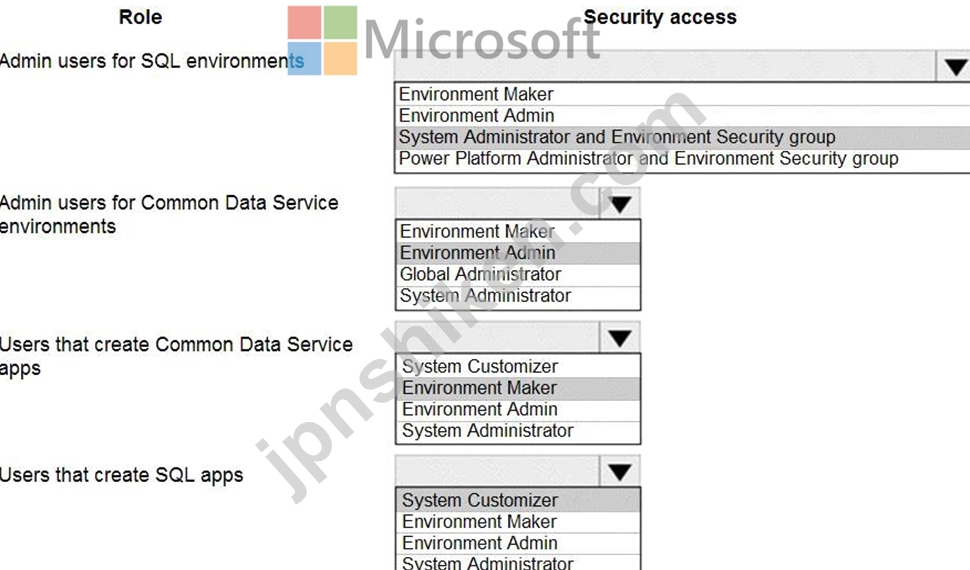Viewport: 970px width, 570px height.
Task: Pick System Administrator for Common Data Service admins
Action: [x=518, y=296]
